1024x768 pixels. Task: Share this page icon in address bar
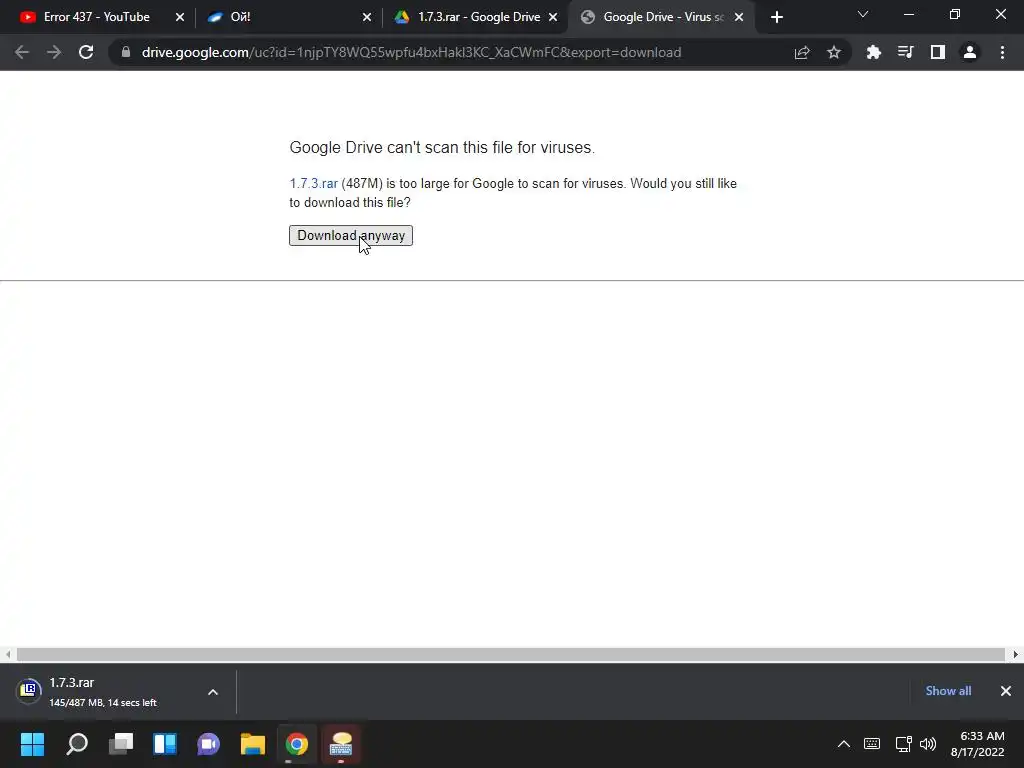[x=802, y=52]
